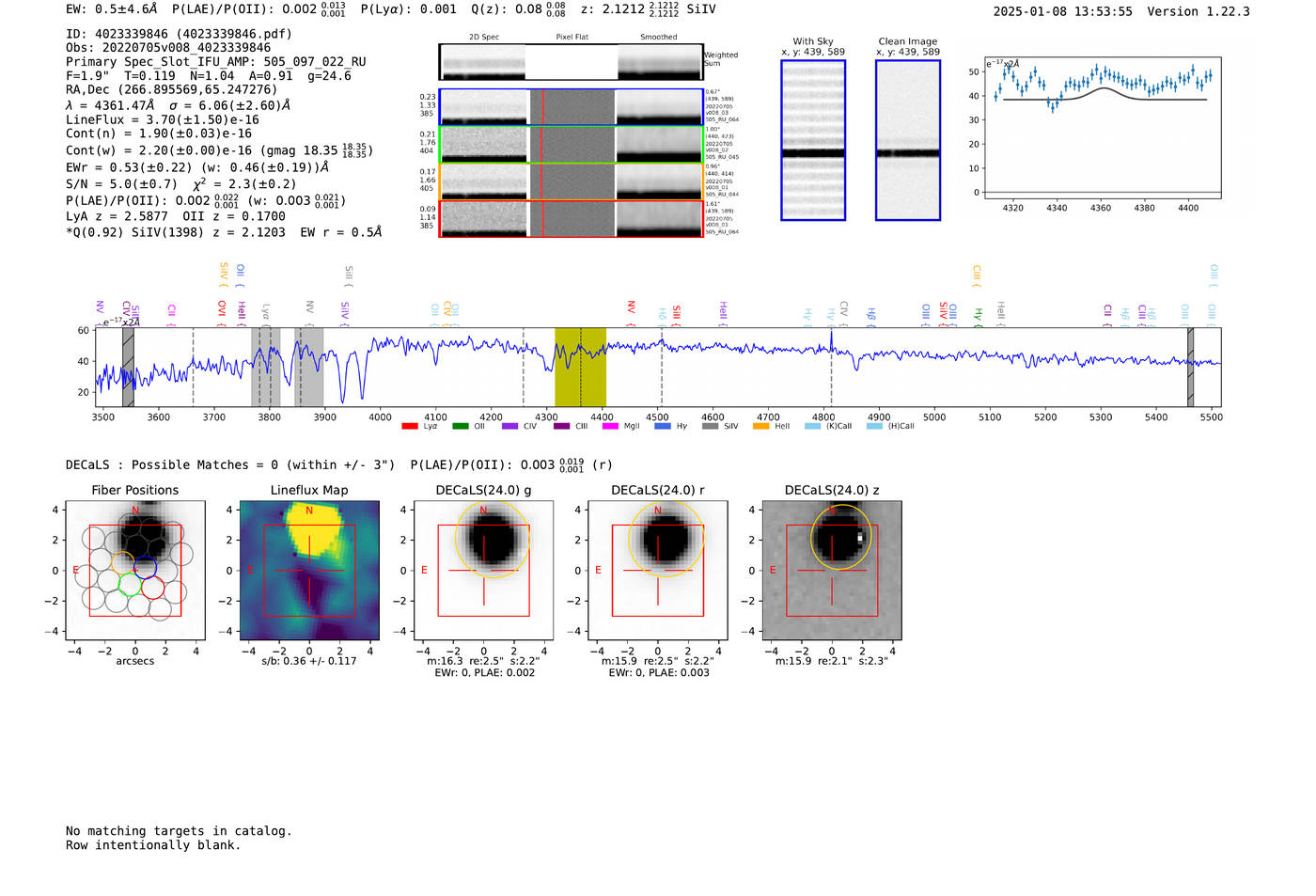Click the Pixel Flat column header
Image resolution: width=1316 pixels, height=896 pixels.
[572, 38]
